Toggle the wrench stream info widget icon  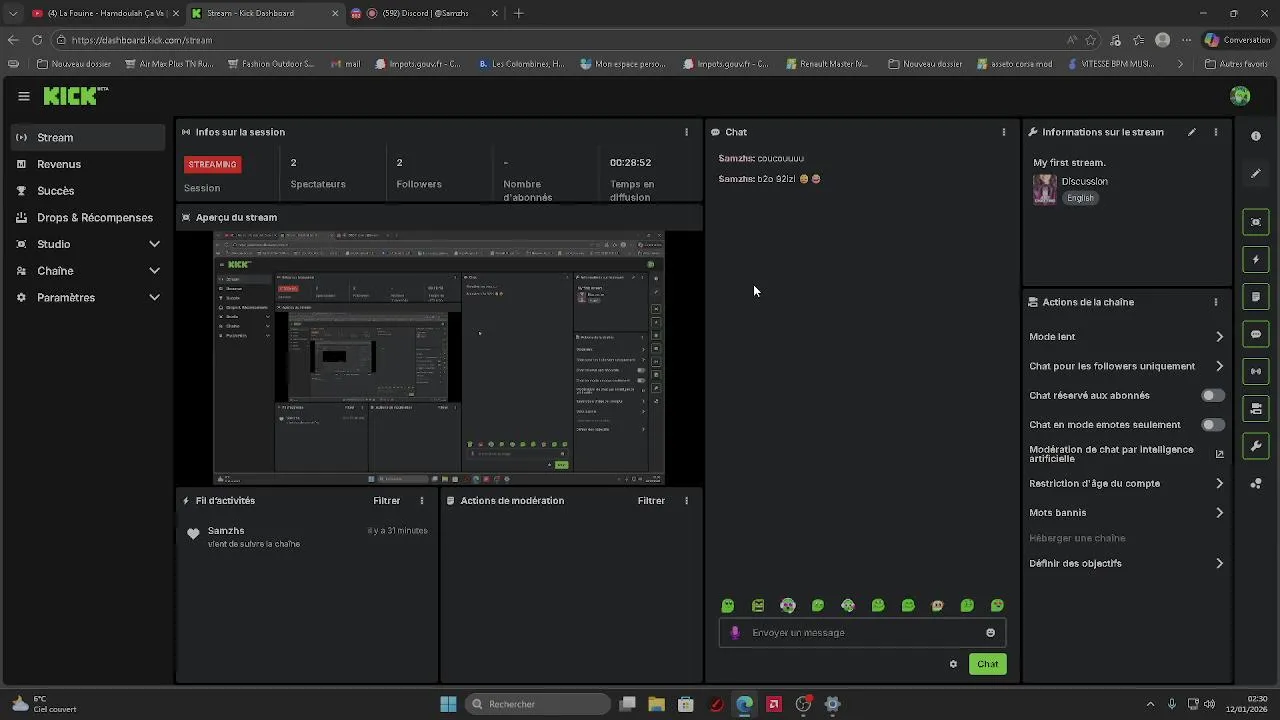(1256, 446)
